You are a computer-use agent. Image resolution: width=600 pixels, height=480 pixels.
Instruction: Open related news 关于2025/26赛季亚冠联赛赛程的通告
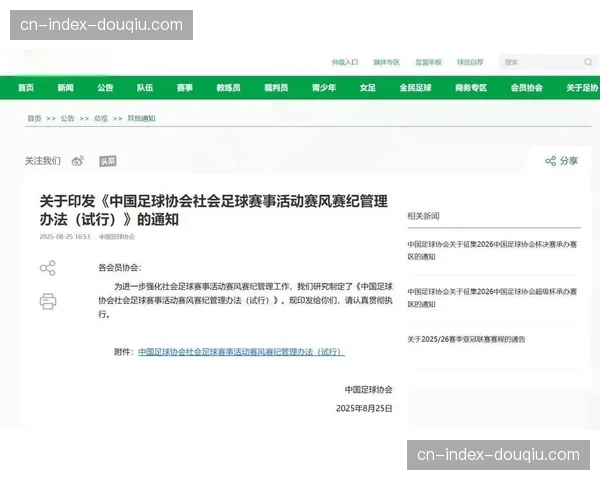466,339
